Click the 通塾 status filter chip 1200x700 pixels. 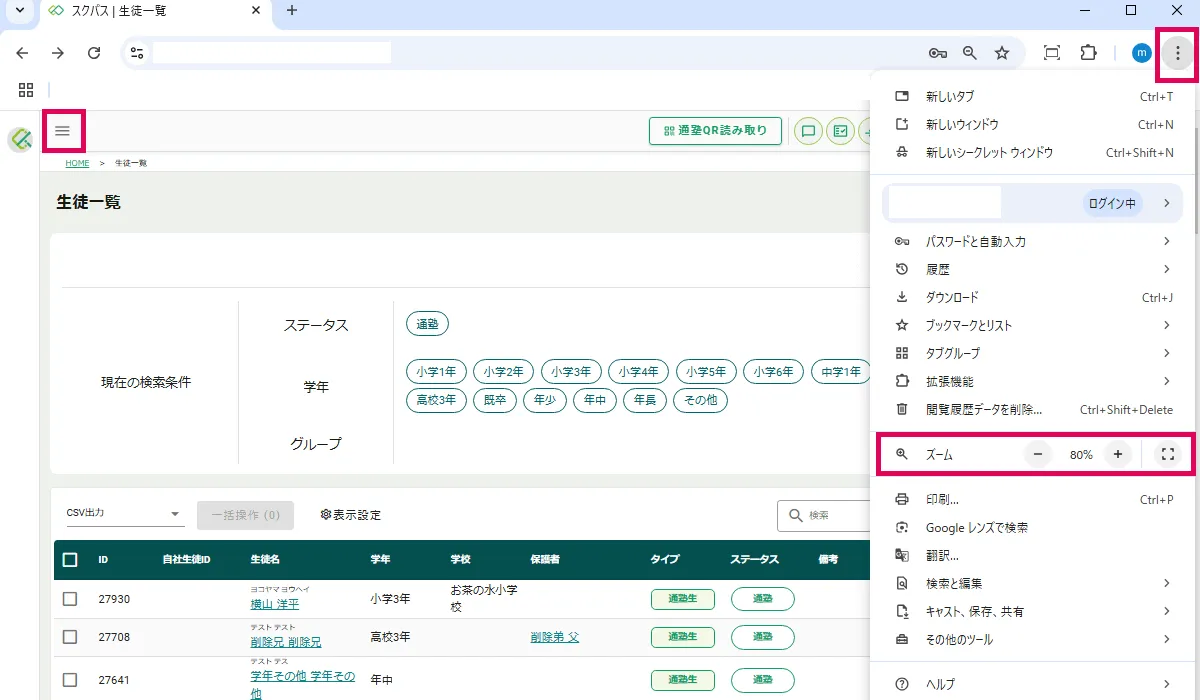428,324
